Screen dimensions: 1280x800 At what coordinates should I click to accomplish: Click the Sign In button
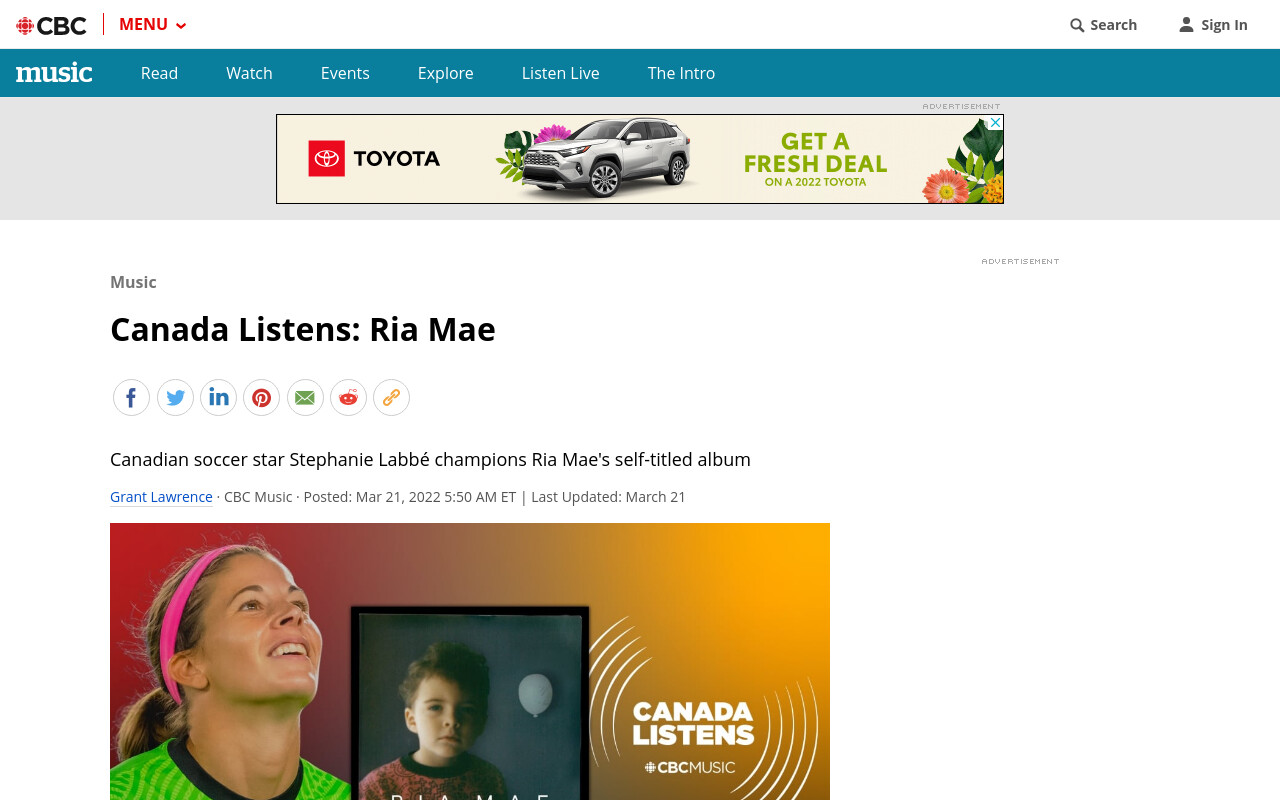click(1213, 25)
